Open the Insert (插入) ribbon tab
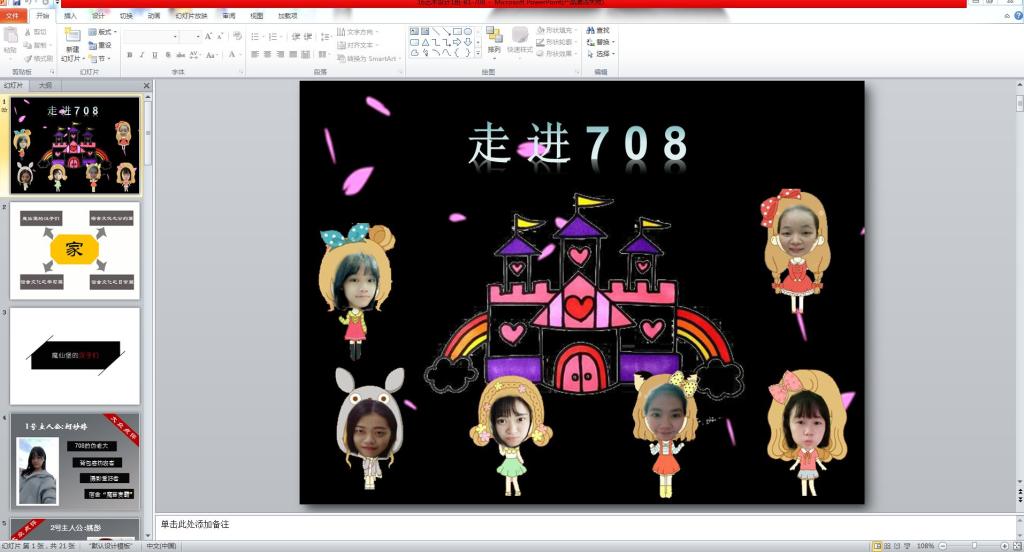This screenshot has width=1024, height=552. click(x=70, y=16)
